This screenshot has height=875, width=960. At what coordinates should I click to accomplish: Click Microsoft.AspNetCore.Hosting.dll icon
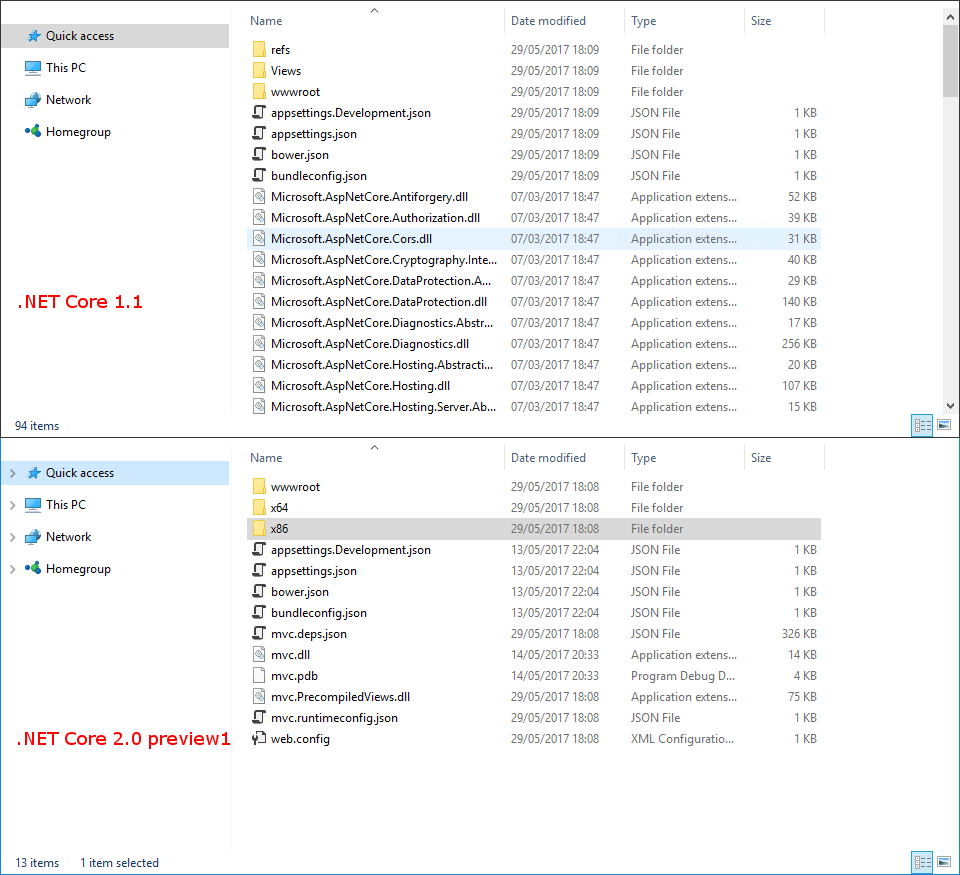point(260,385)
